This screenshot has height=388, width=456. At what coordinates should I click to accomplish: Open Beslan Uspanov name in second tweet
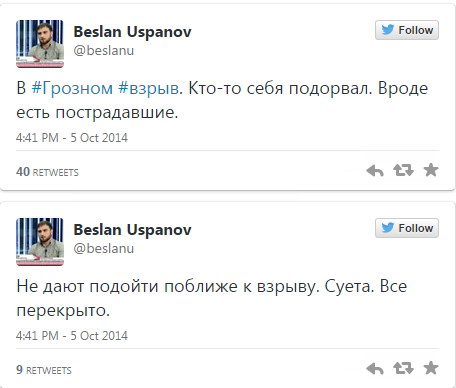tap(132, 230)
